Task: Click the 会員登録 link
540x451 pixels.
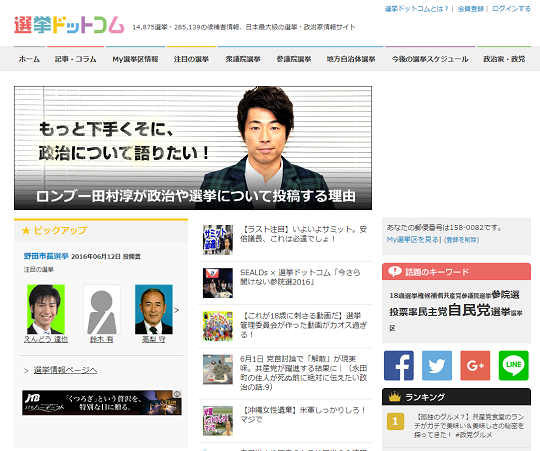Action: 471,9
